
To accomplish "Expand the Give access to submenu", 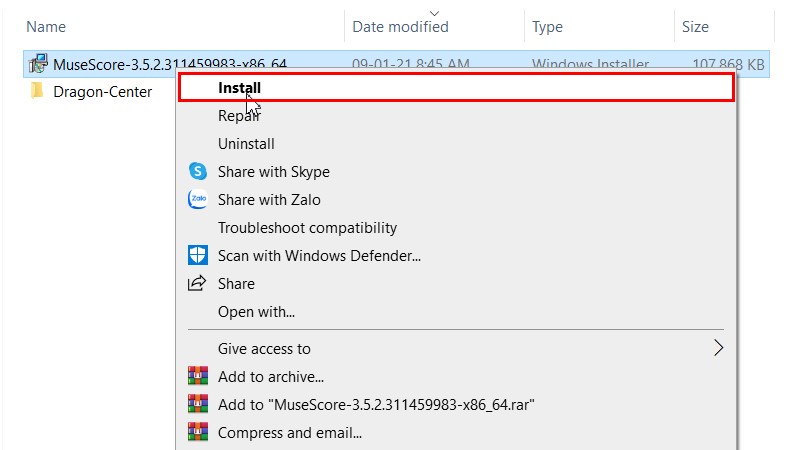I will 456,348.
